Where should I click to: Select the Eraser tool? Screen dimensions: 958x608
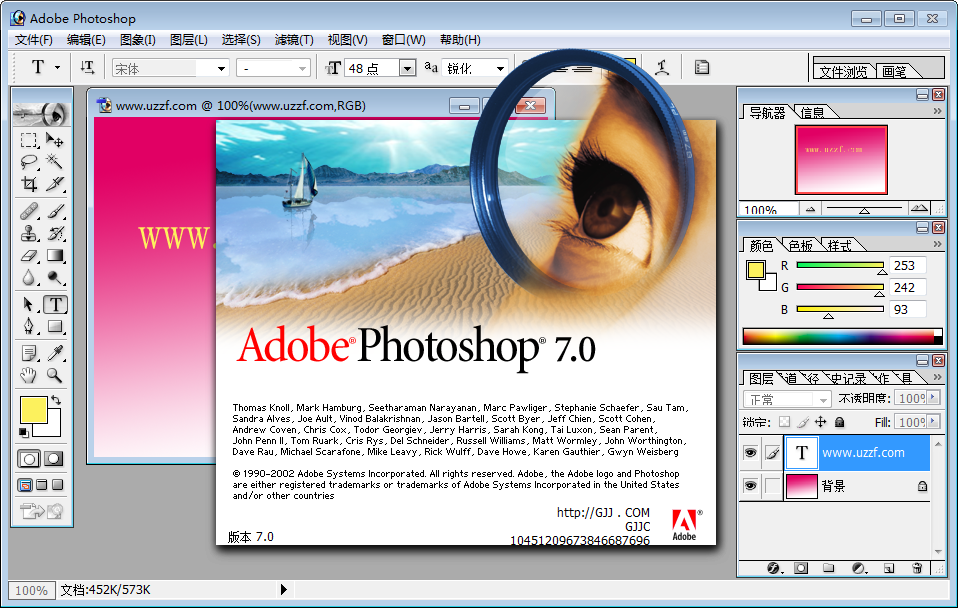click(x=29, y=255)
